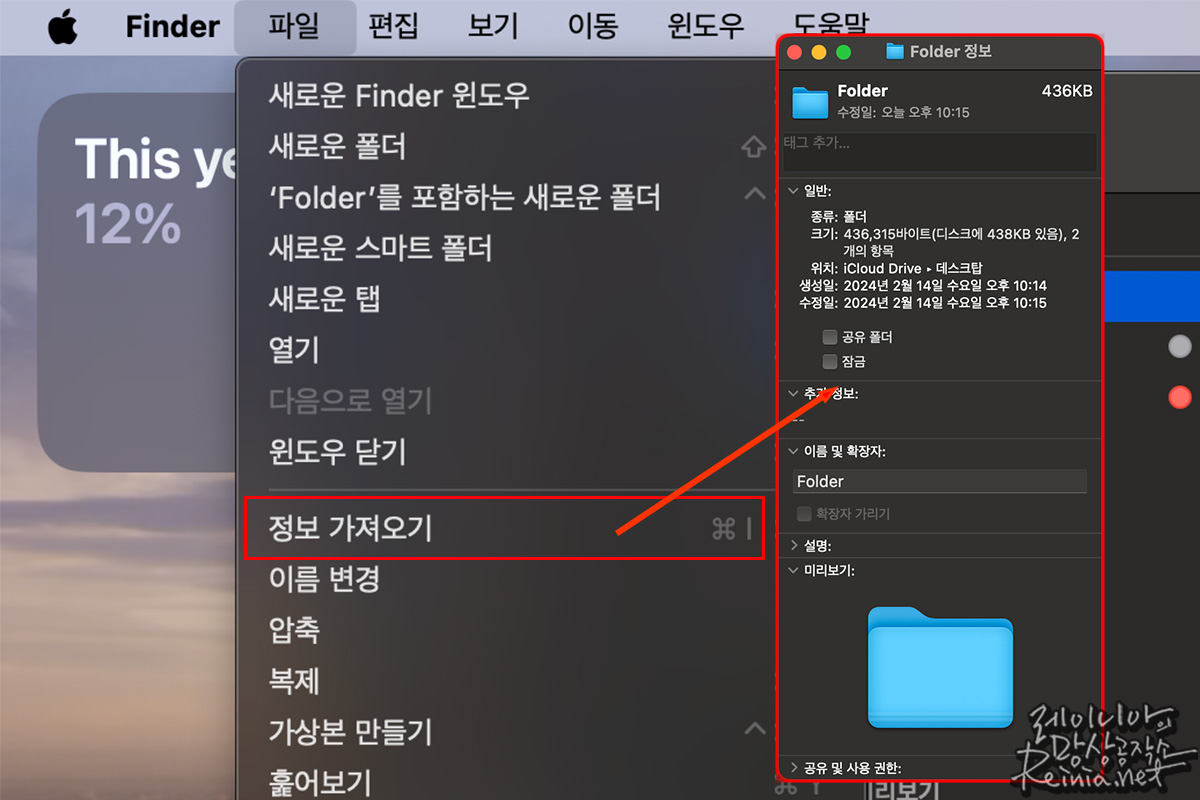Enable the 공유 폴더 checkbox
The height and width of the screenshot is (800, 1200).
[x=829, y=337]
